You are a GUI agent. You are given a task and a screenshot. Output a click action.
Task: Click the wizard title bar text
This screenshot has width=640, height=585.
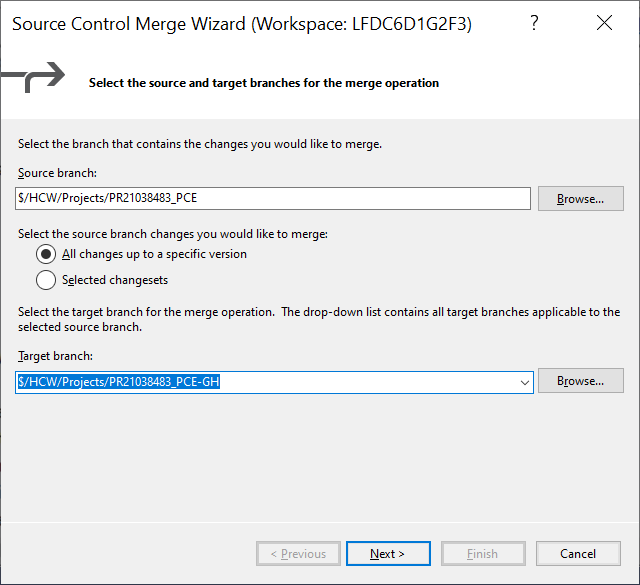(x=242, y=24)
